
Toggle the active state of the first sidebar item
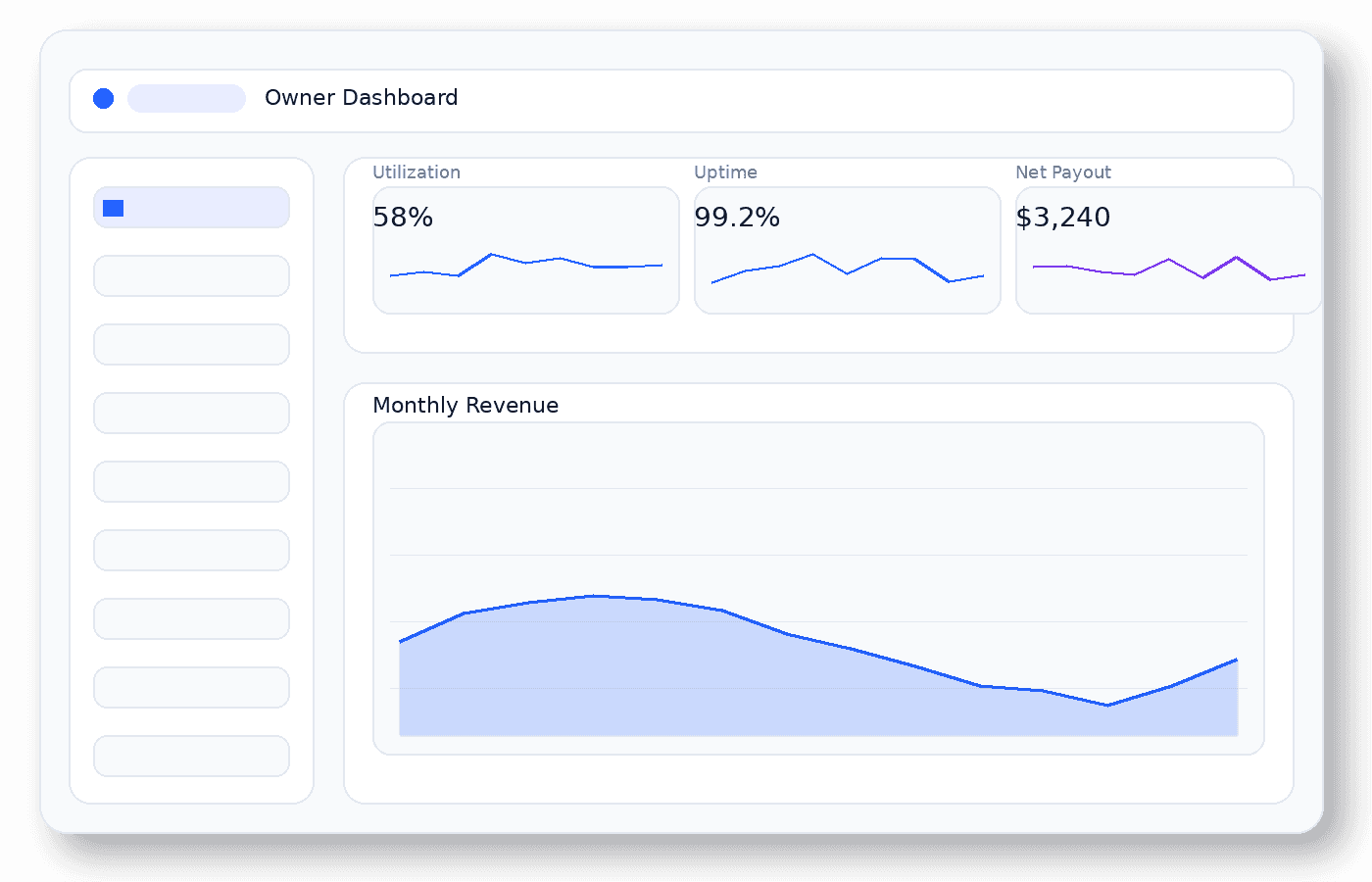[x=191, y=207]
